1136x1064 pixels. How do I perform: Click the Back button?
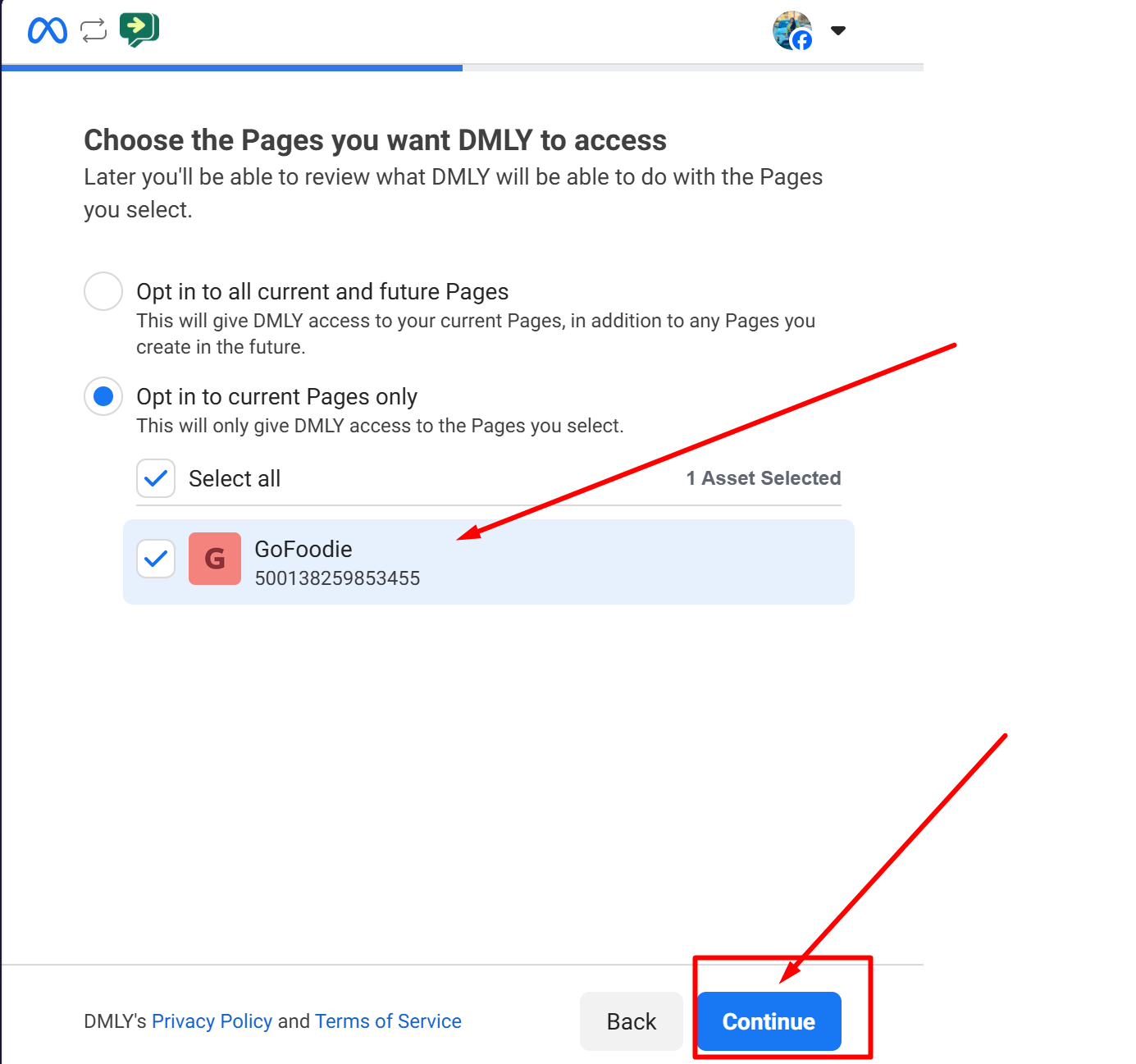pos(632,1021)
